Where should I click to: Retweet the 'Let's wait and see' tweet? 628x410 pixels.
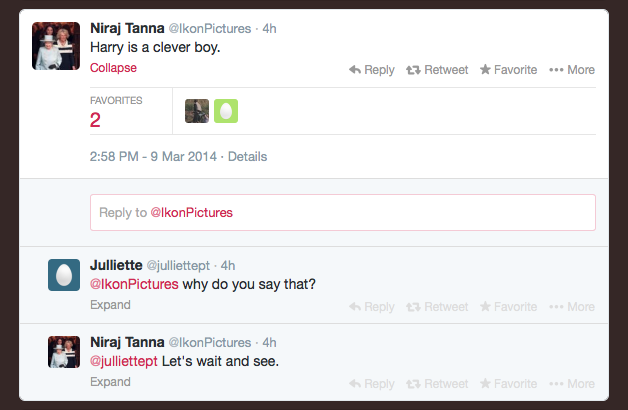[x=437, y=384]
